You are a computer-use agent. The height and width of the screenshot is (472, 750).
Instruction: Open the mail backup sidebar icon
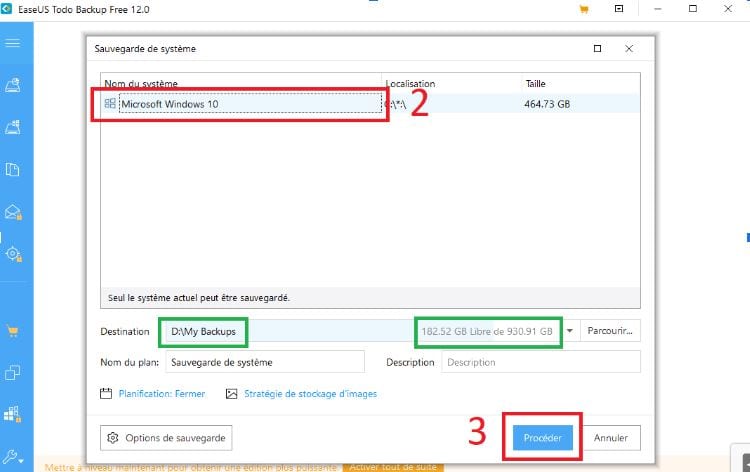pyautogui.click(x=13, y=212)
